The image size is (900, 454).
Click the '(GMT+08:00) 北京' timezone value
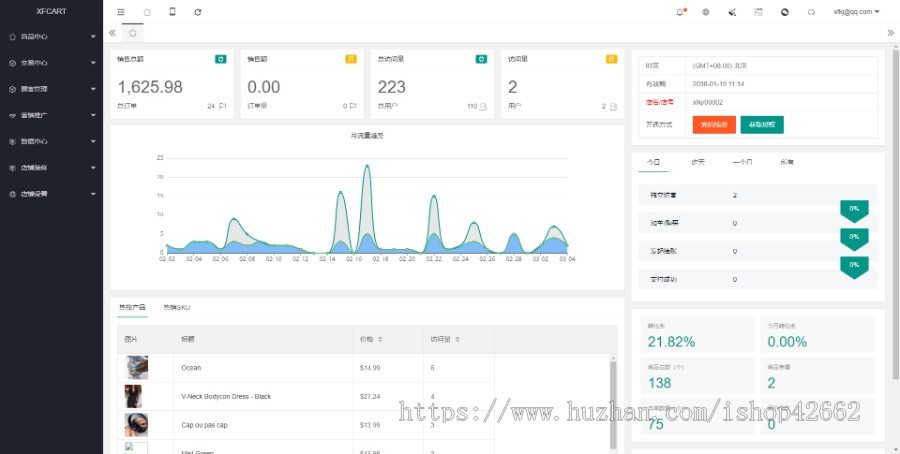(x=720, y=65)
